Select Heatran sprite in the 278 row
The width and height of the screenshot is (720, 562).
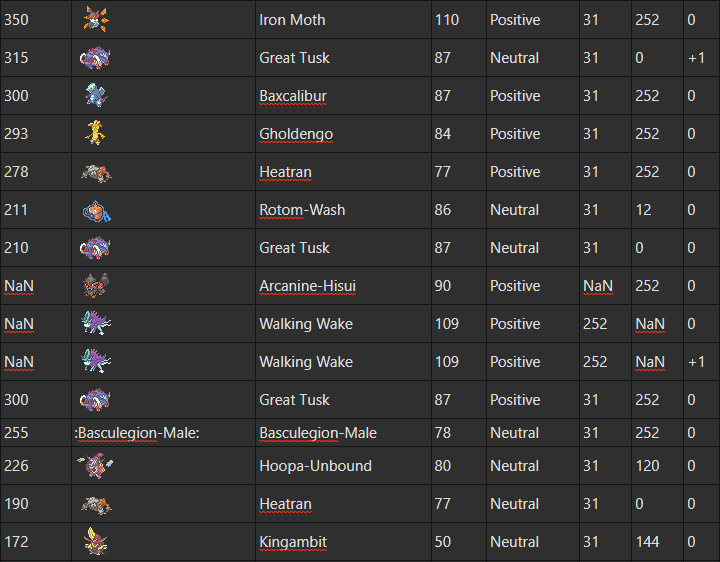(96, 172)
